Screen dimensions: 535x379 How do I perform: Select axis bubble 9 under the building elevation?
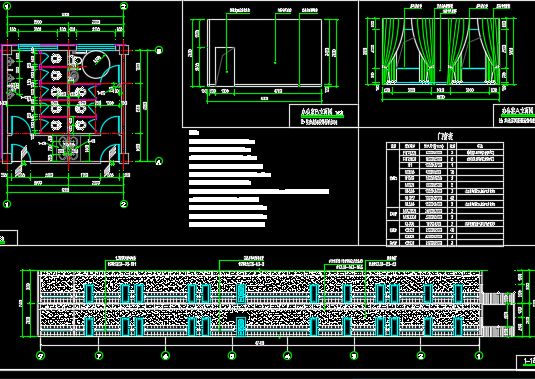[41, 356]
